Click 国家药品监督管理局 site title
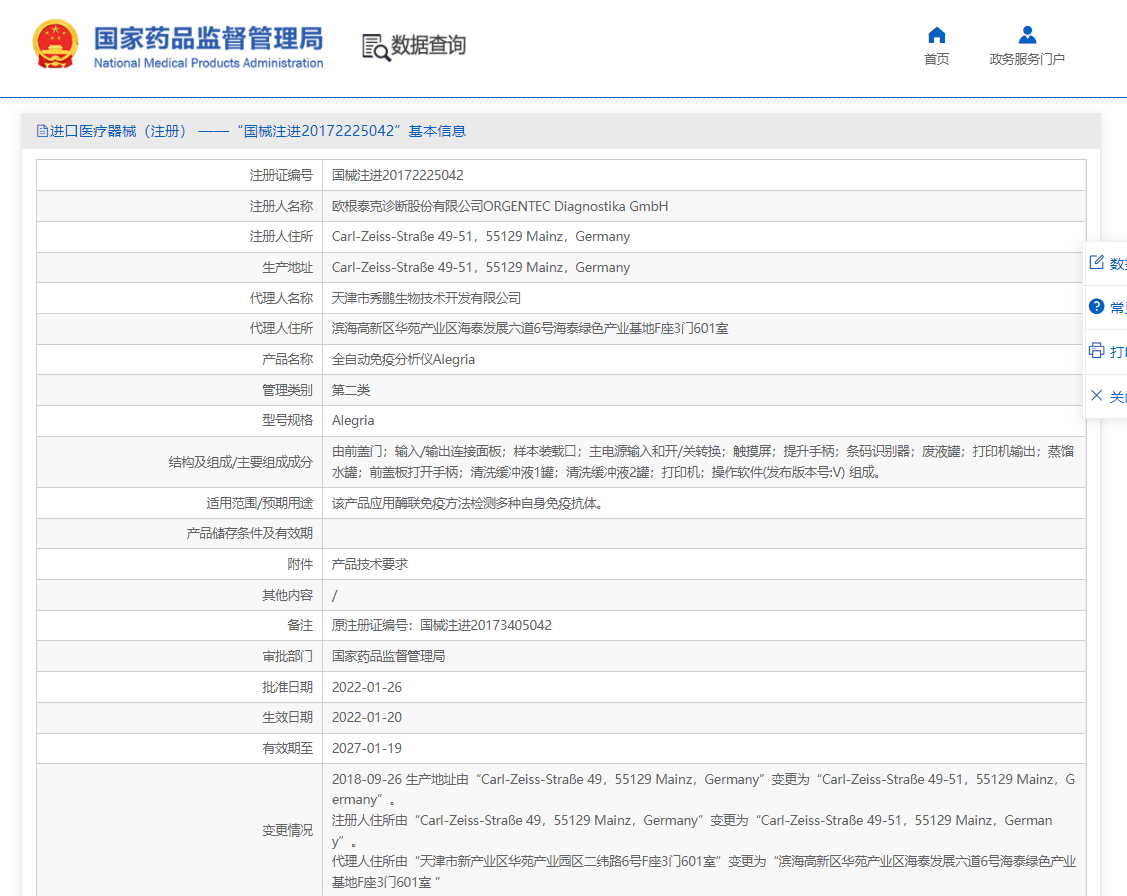The image size is (1127, 896). 208,38
